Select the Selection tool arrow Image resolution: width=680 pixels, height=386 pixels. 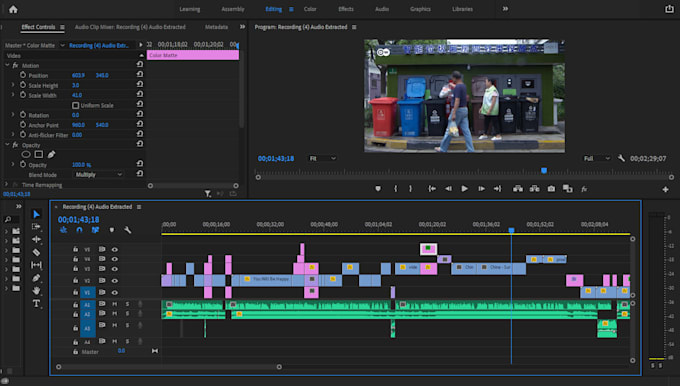point(36,214)
